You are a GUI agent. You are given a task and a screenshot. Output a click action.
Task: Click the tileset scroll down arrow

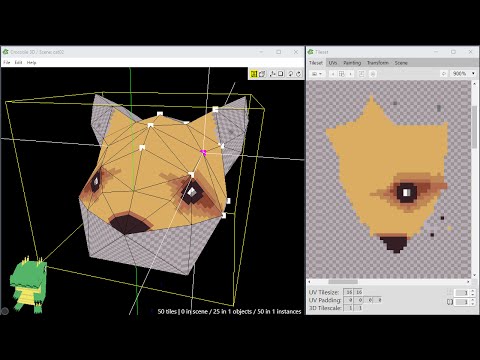(x=475, y=275)
